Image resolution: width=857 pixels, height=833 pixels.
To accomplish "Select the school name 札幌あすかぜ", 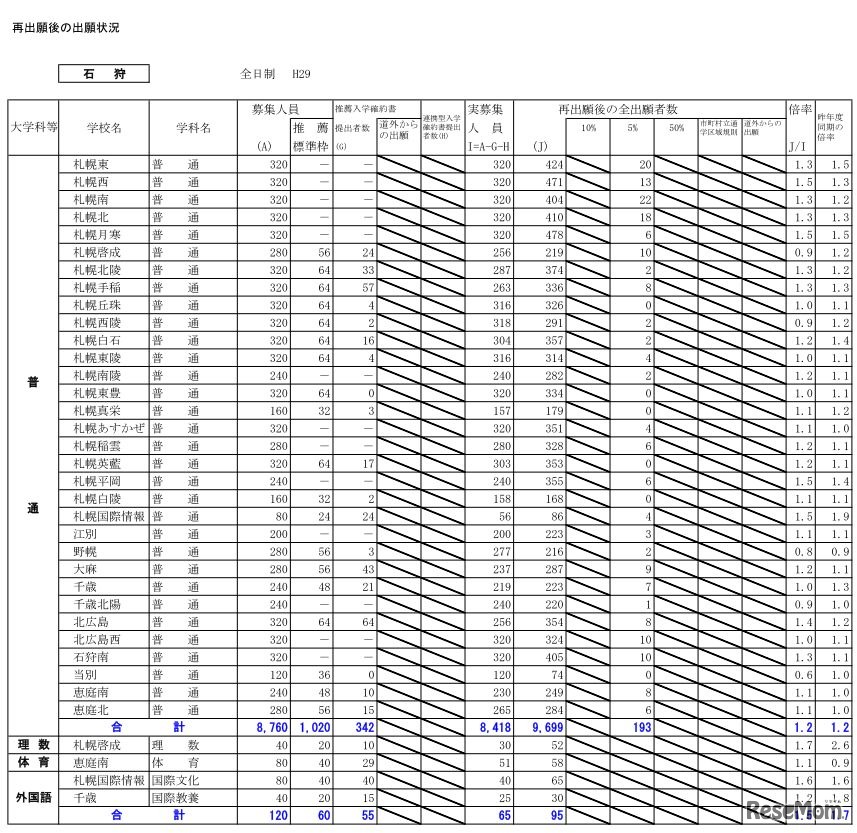I will [109, 429].
